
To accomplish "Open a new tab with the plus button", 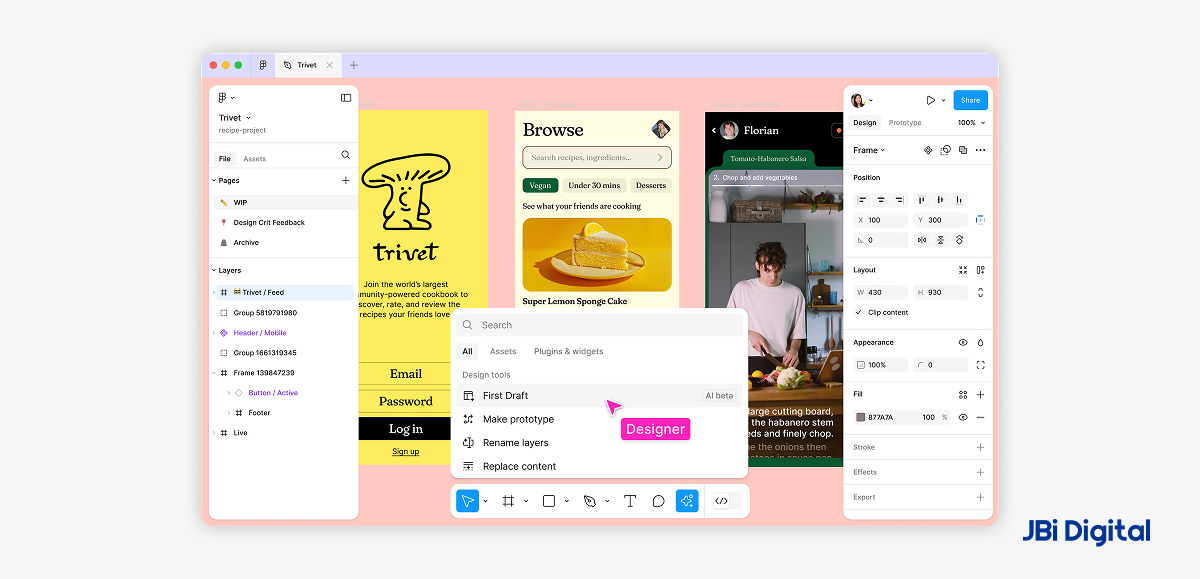I will (x=353, y=65).
